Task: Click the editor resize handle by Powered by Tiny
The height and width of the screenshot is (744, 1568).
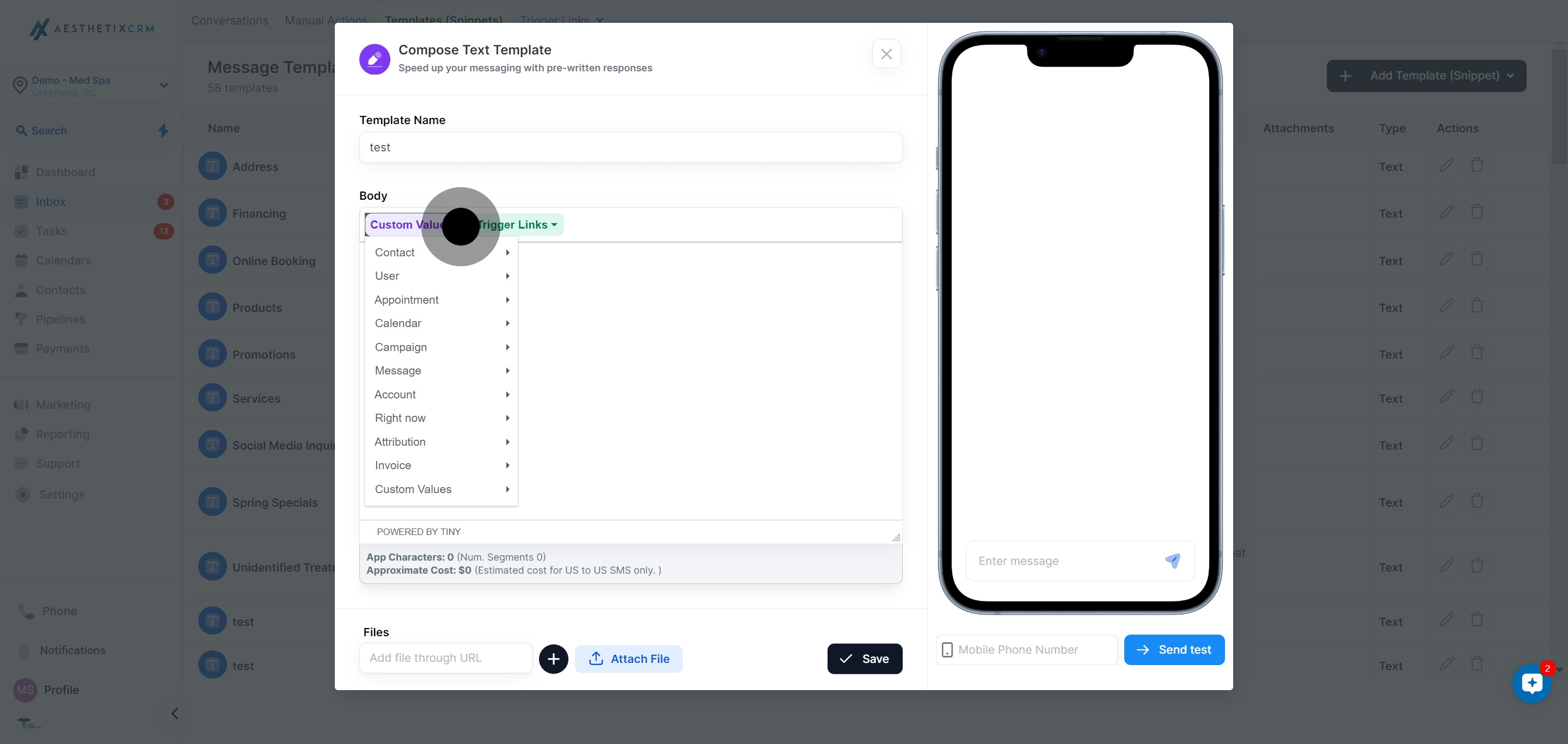Action: (896, 537)
